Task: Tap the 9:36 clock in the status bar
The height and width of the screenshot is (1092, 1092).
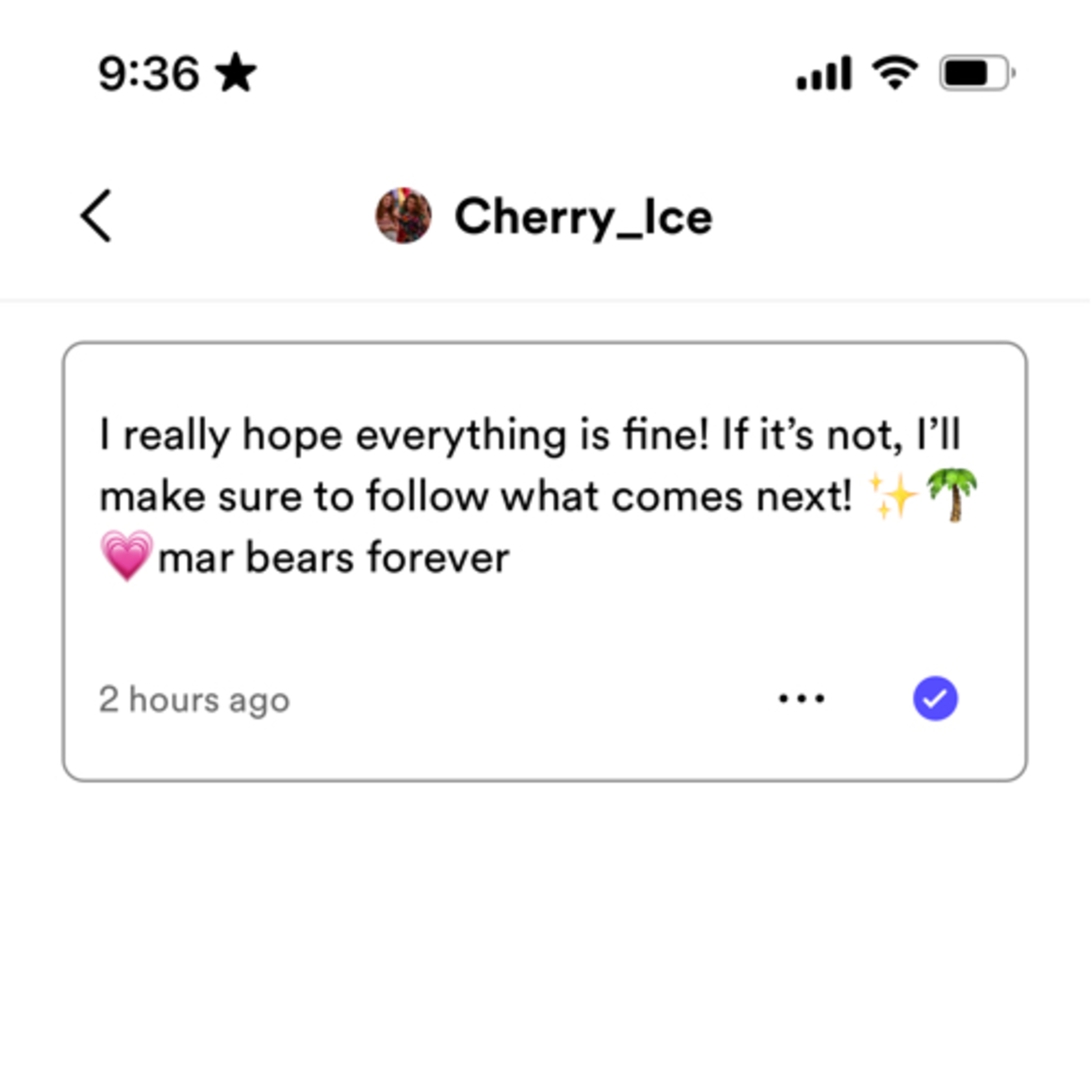Action: click(149, 74)
